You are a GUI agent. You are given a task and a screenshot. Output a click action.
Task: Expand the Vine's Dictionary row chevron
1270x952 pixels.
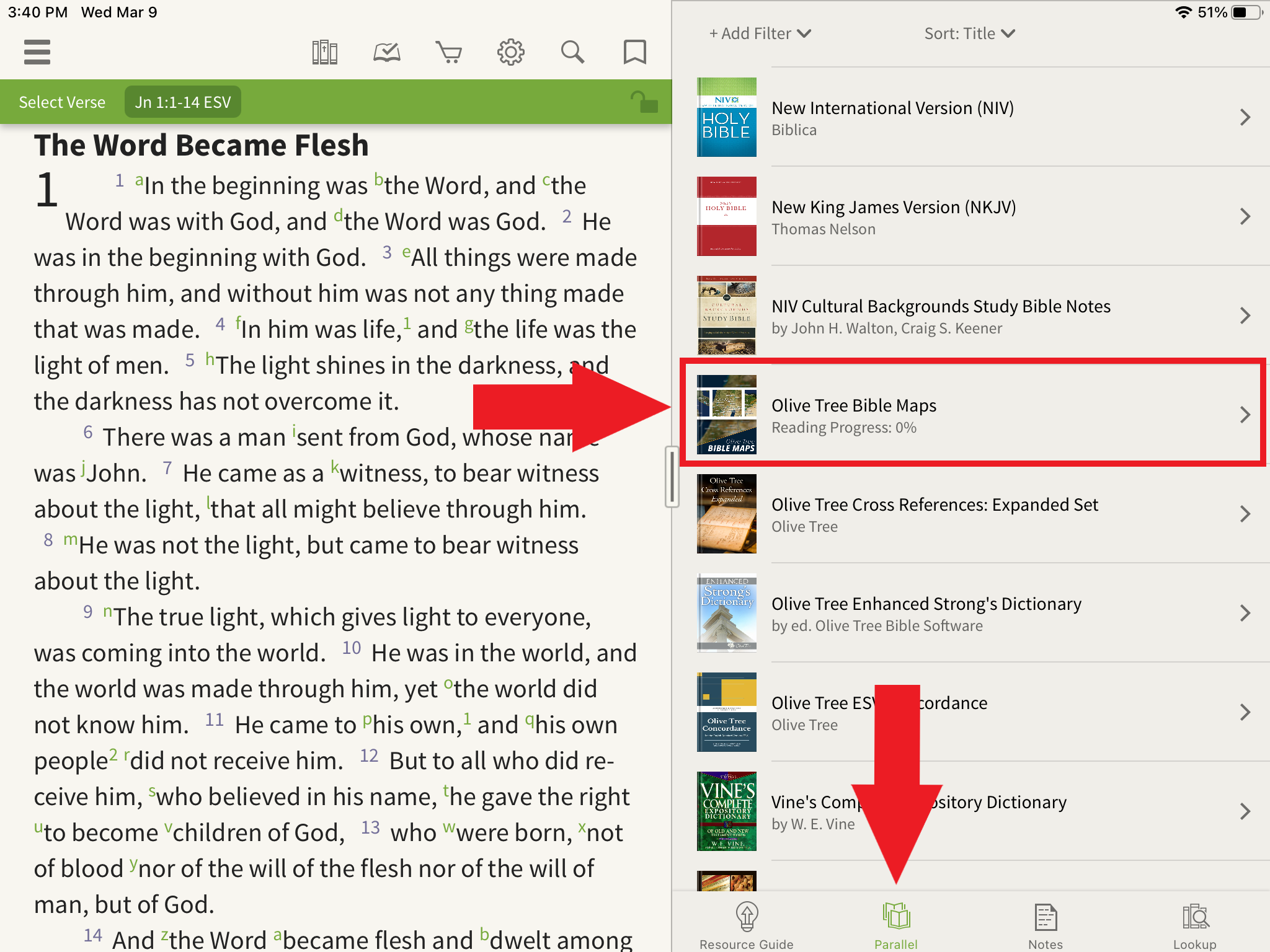(1245, 811)
